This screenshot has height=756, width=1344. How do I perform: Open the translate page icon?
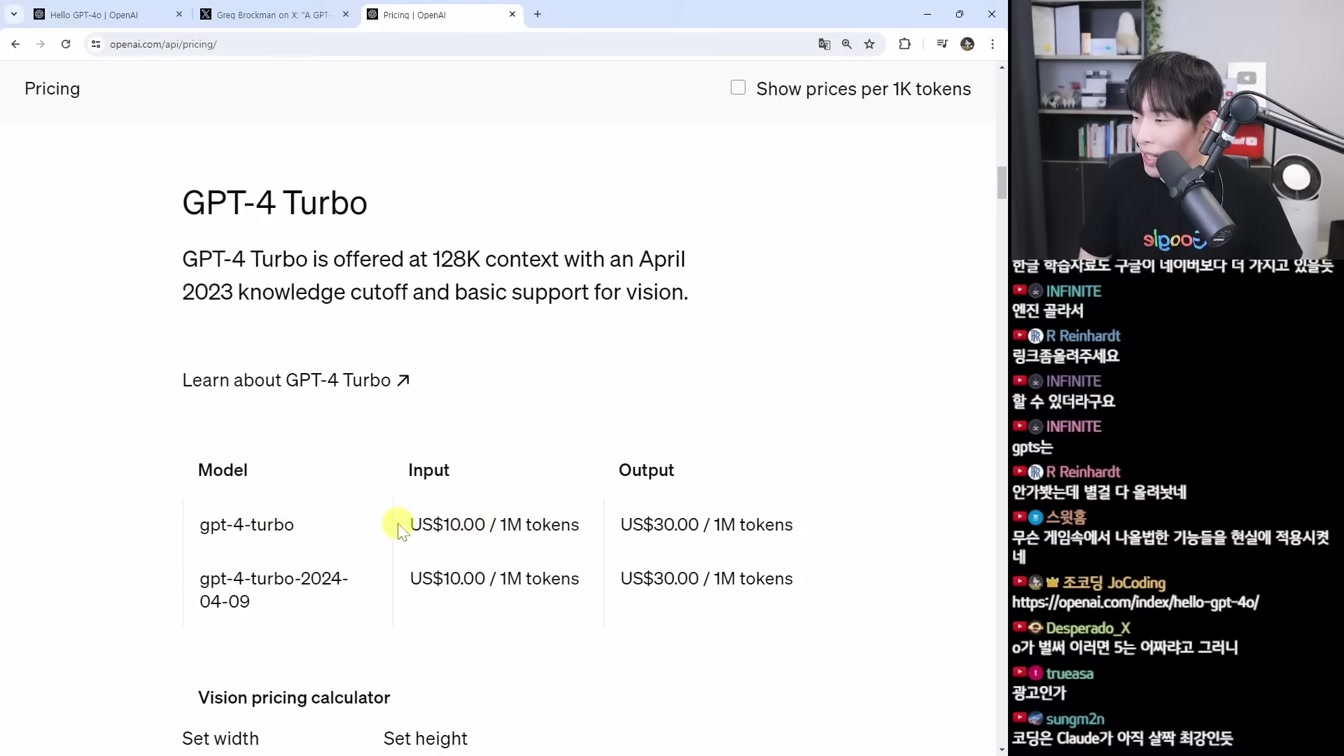coord(824,44)
